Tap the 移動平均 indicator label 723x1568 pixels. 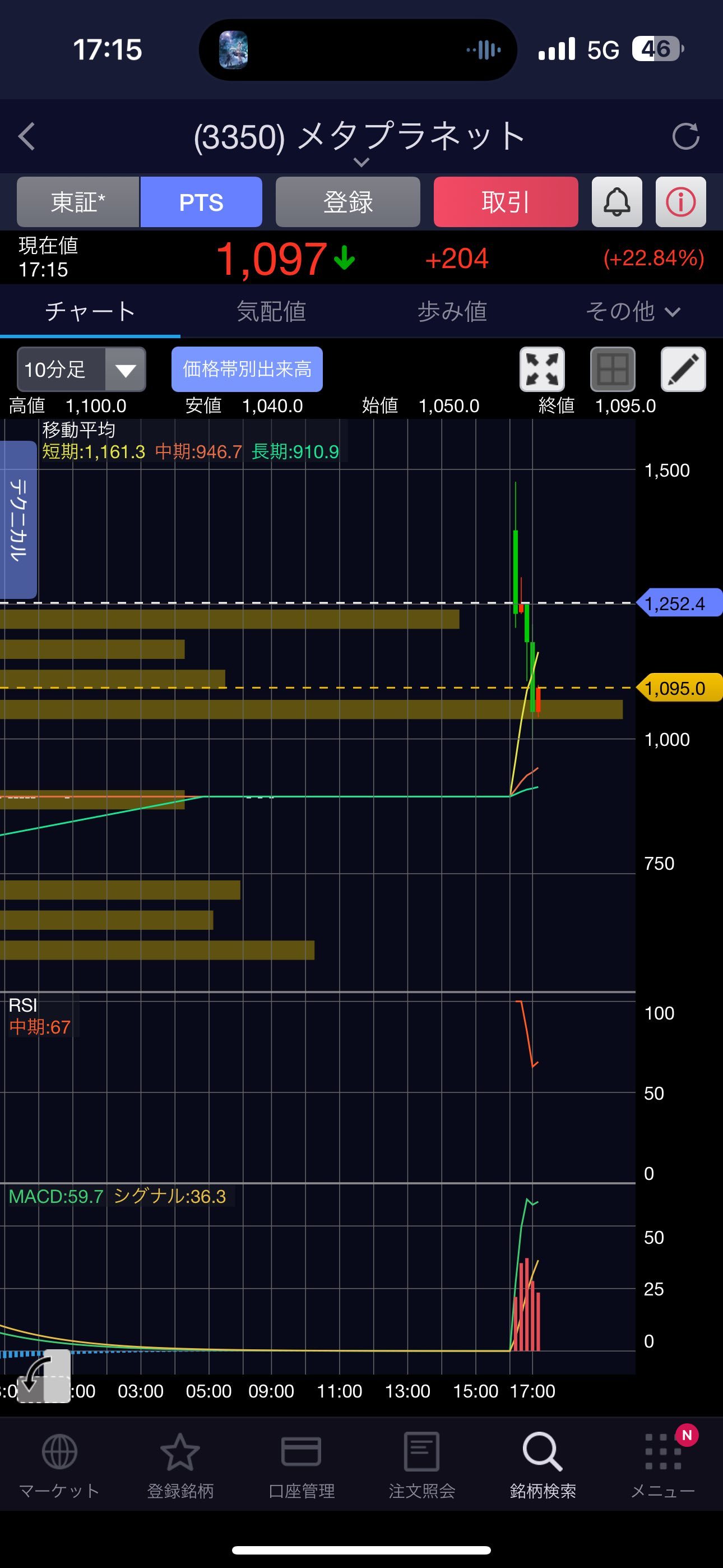[78, 430]
